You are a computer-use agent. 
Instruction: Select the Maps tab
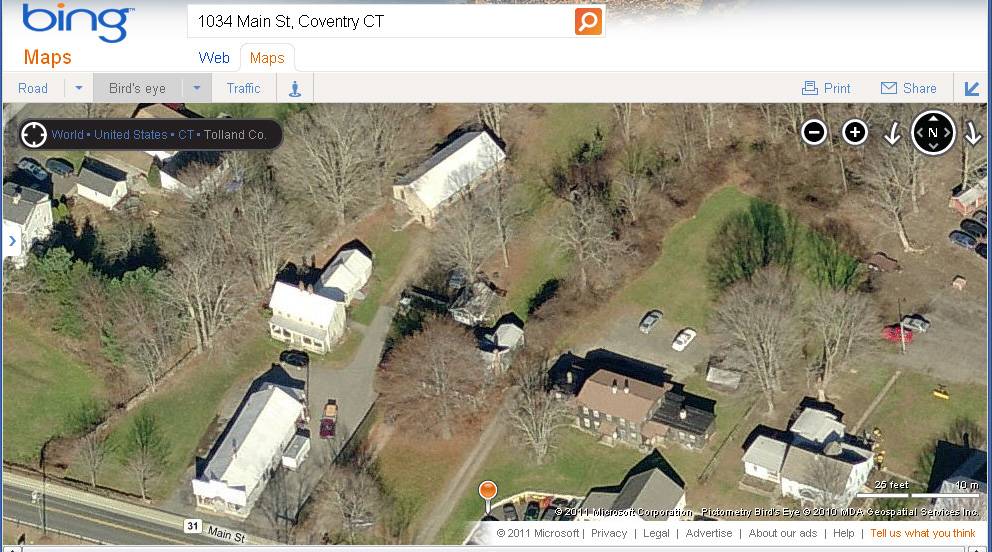pos(267,58)
